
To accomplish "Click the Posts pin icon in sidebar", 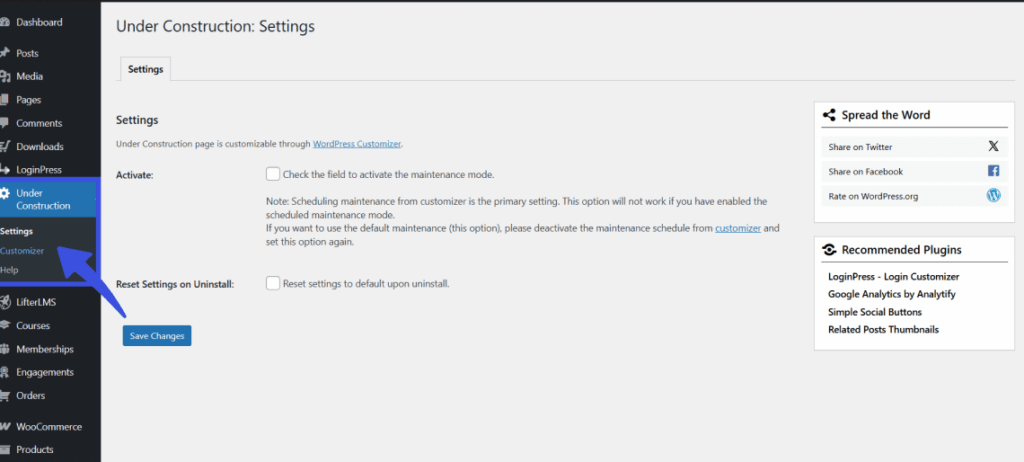I will [6, 53].
